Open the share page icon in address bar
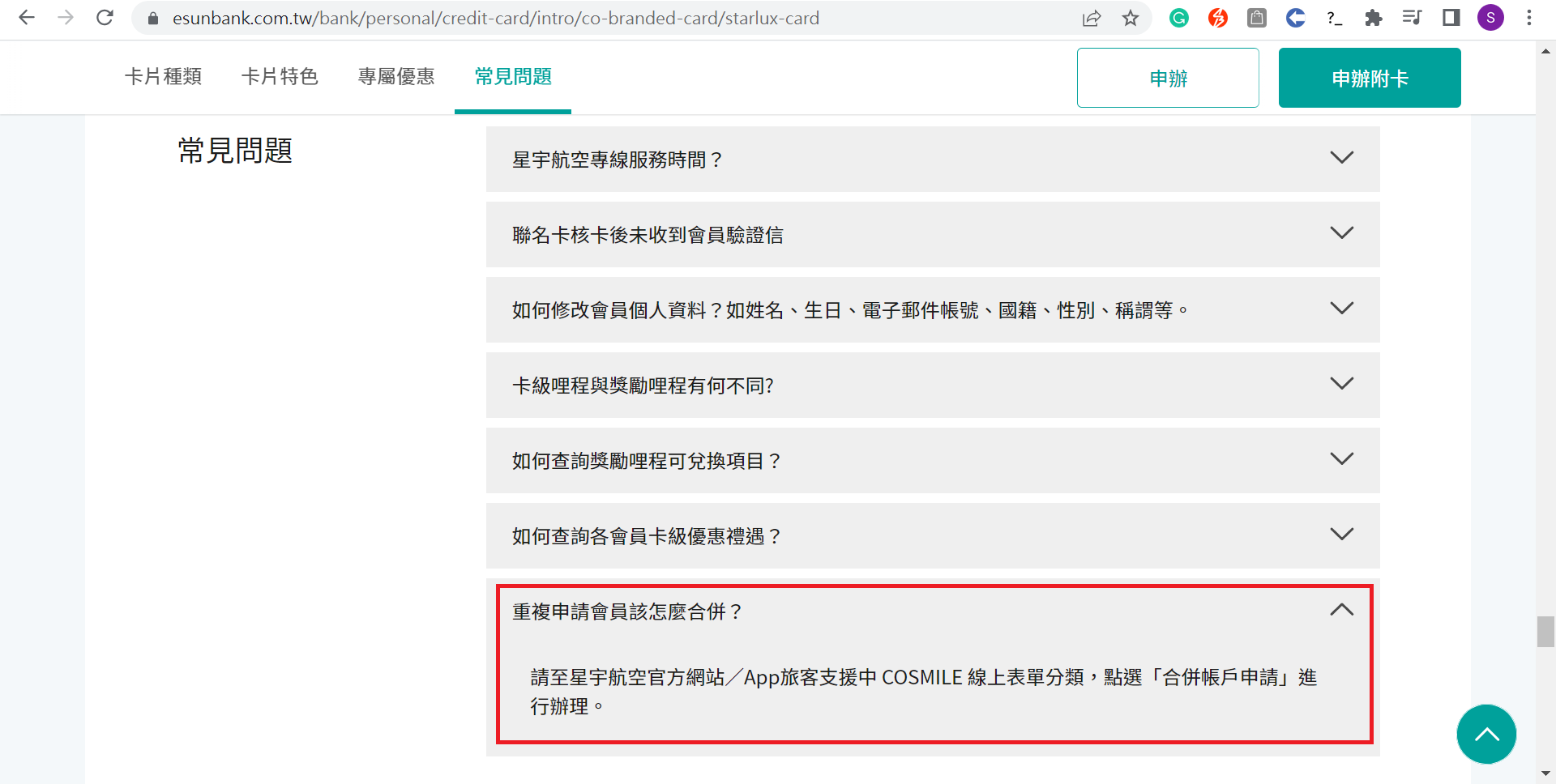Screen dimensions: 1556x784 (1092, 18)
